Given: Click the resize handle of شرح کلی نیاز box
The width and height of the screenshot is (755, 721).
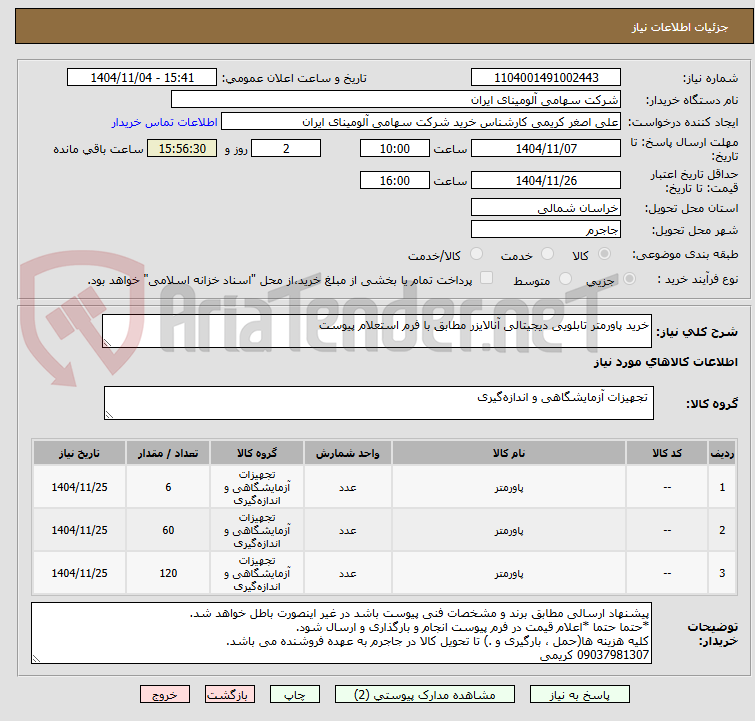Looking at the screenshot, I should (x=107, y=342).
